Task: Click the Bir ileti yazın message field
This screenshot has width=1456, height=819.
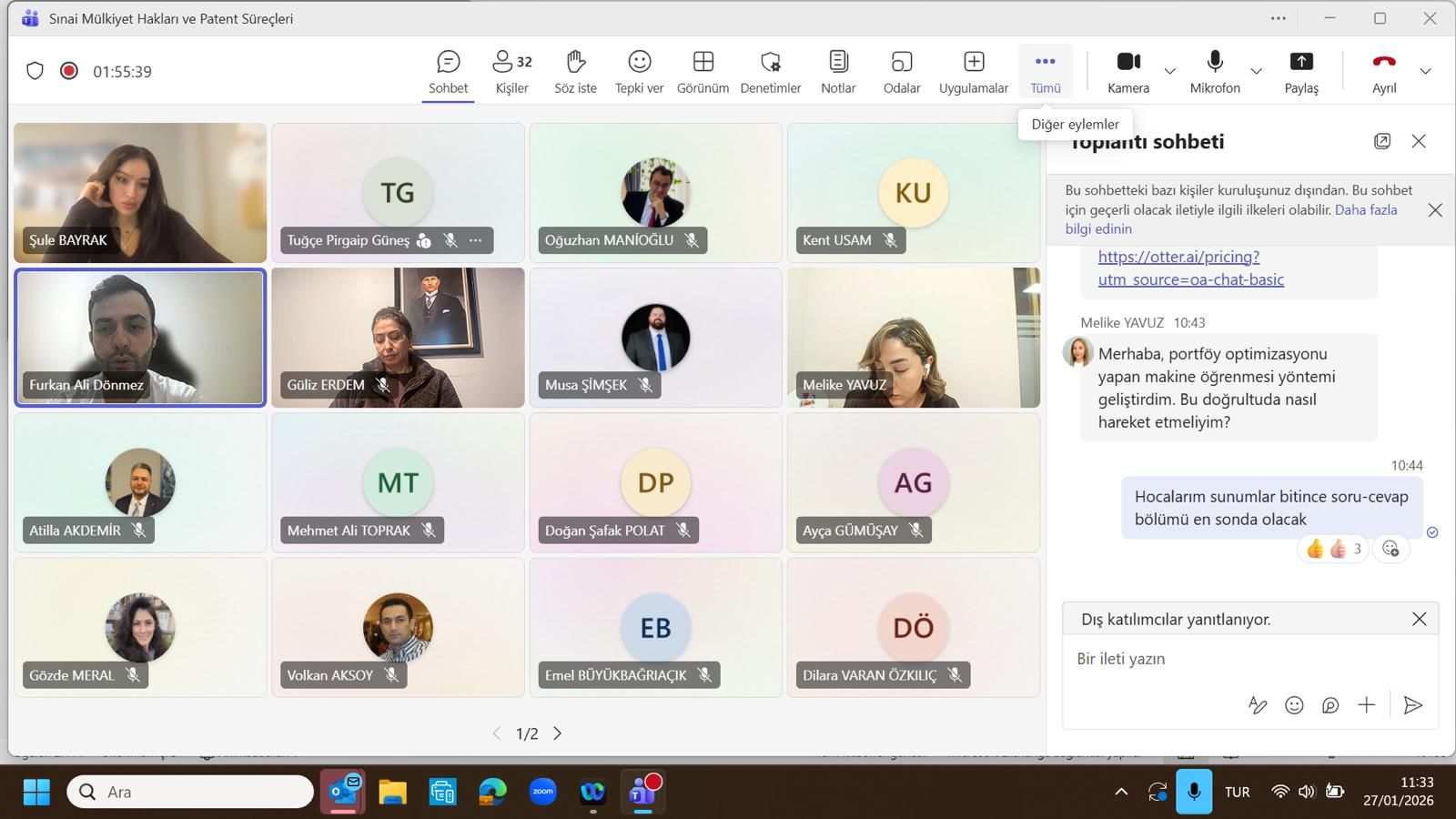Action: (1228, 659)
